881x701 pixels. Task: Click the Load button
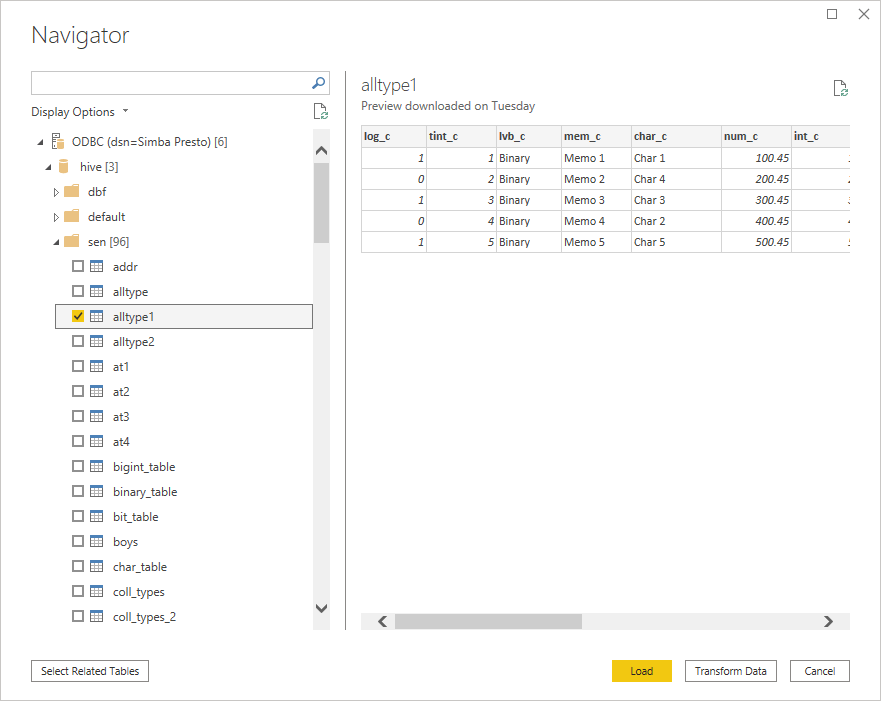coord(642,671)
